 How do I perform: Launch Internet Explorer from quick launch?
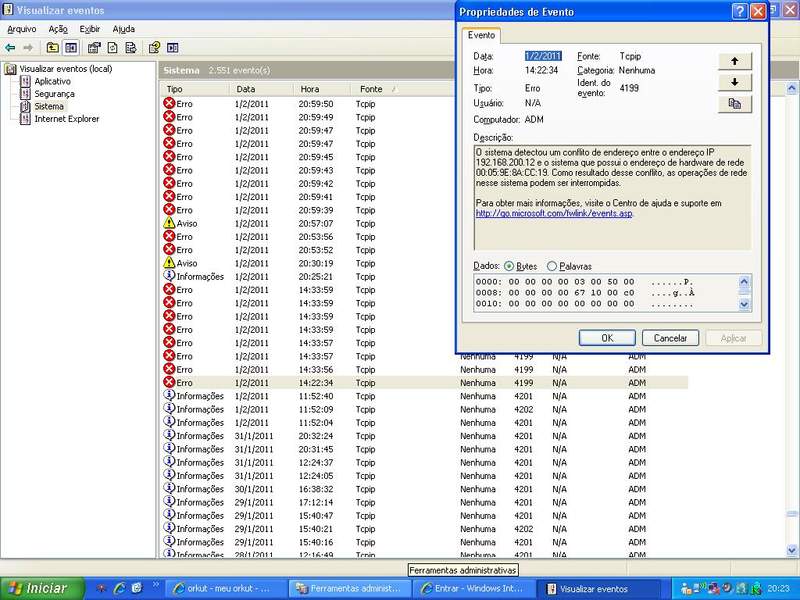pyautogui.click(x=119, y=588)
